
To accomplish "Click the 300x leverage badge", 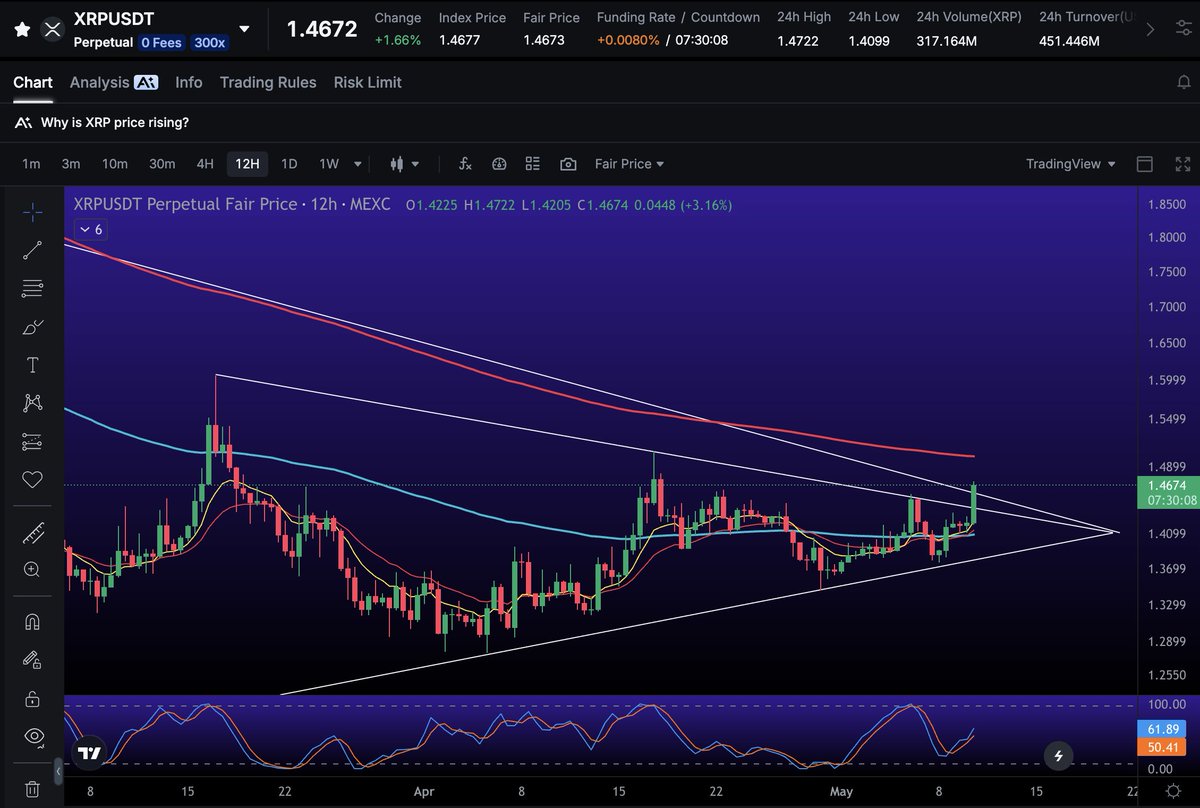I will (x=210, y=43).
